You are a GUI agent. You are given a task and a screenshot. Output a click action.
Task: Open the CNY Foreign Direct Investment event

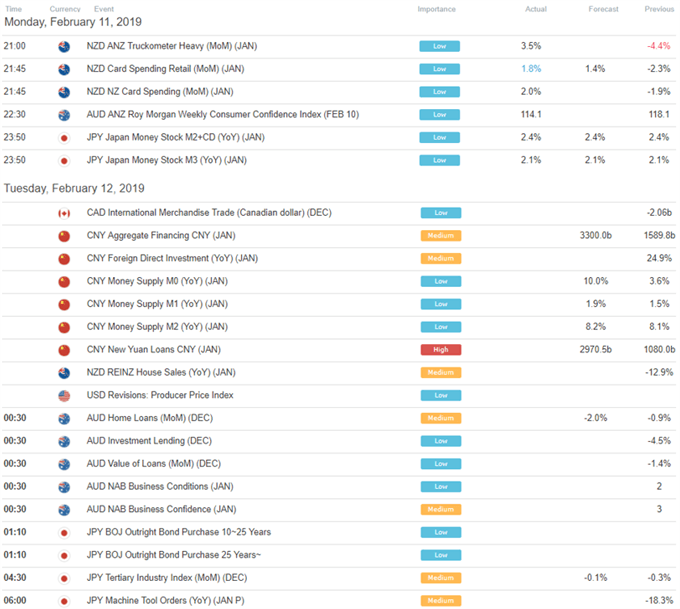[172, 259]
